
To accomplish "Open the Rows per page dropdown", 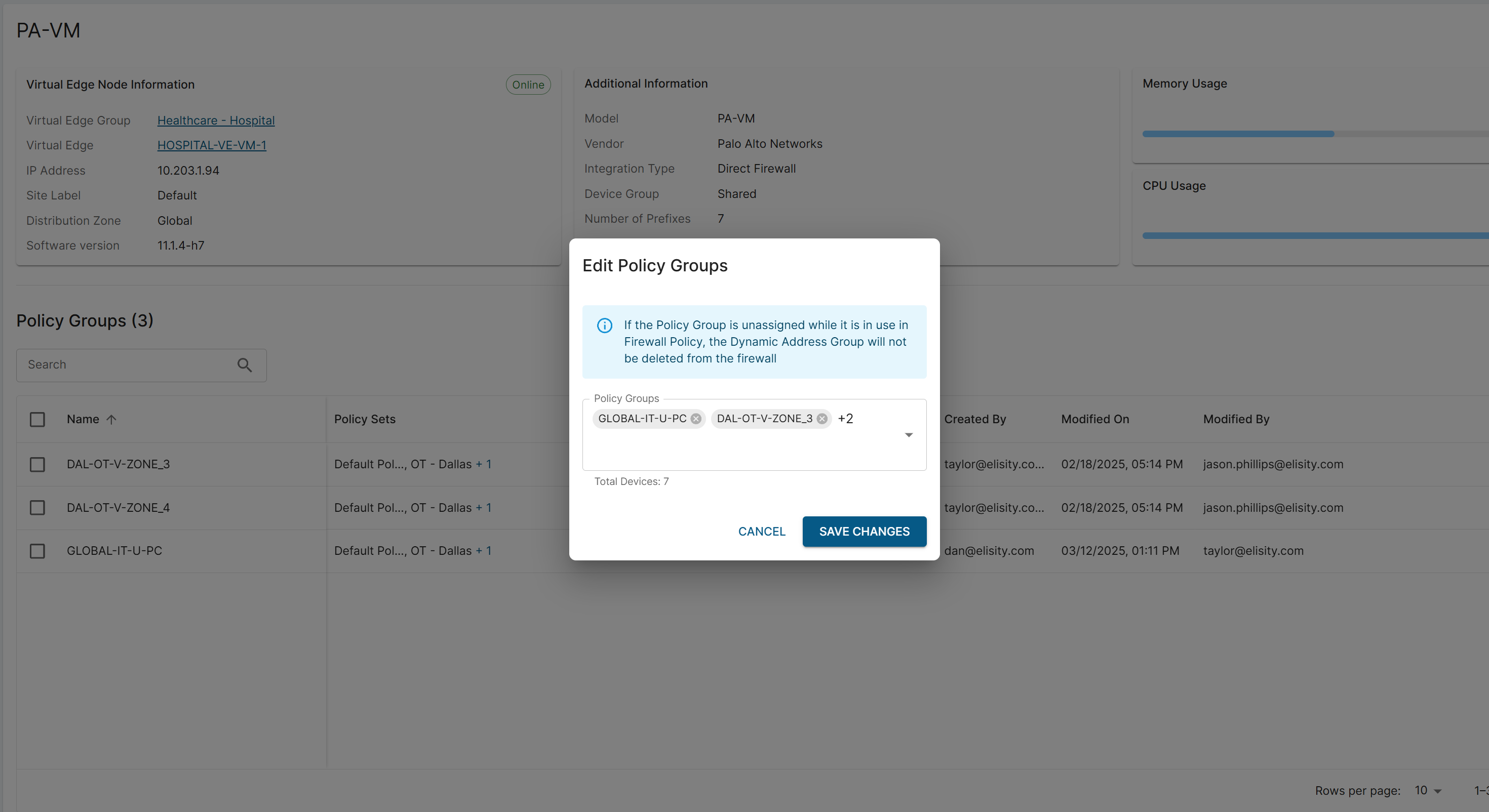I will (x=1428, y=791).
